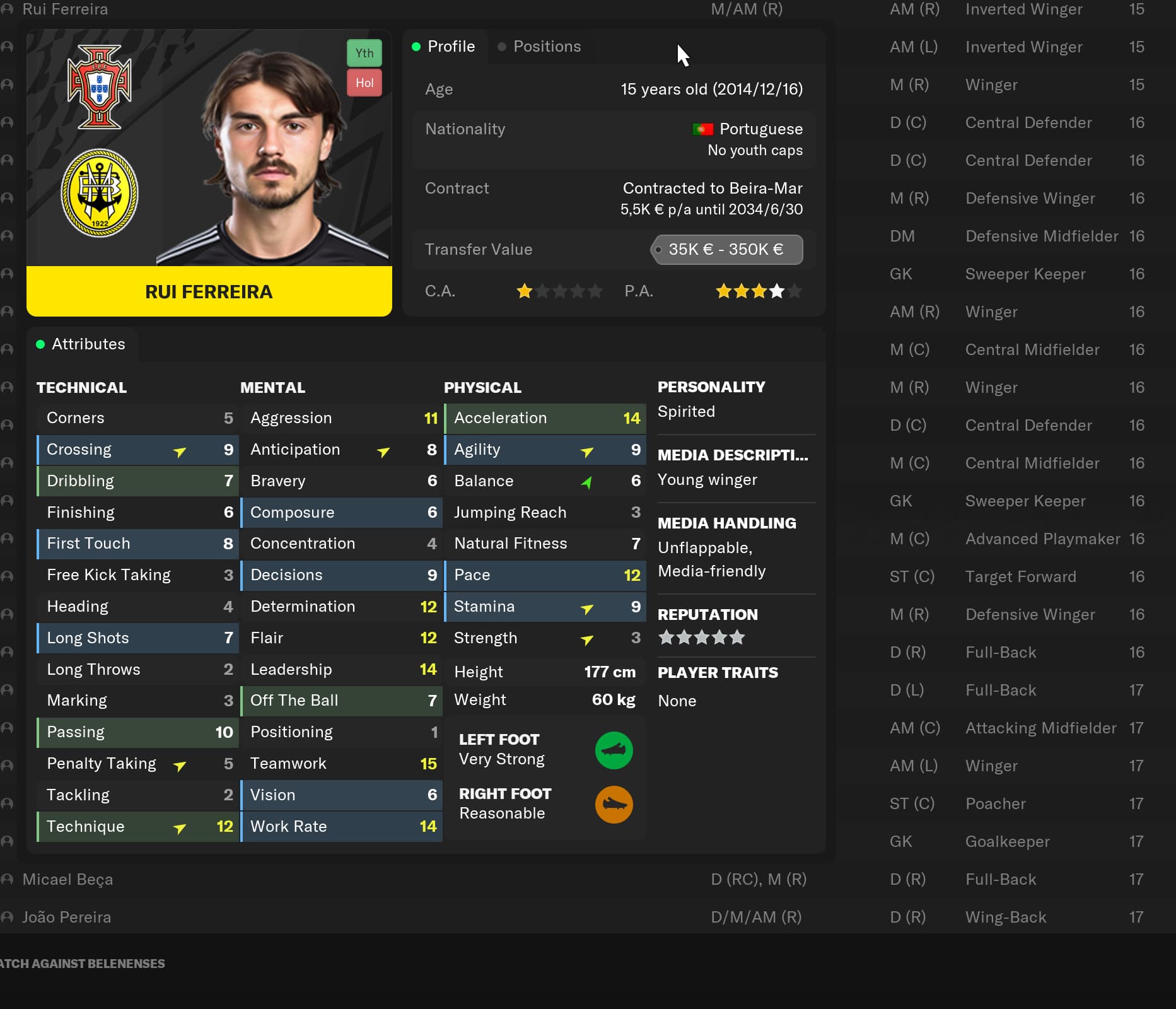Click the person icon beside Micael Beça

point(8,879)
